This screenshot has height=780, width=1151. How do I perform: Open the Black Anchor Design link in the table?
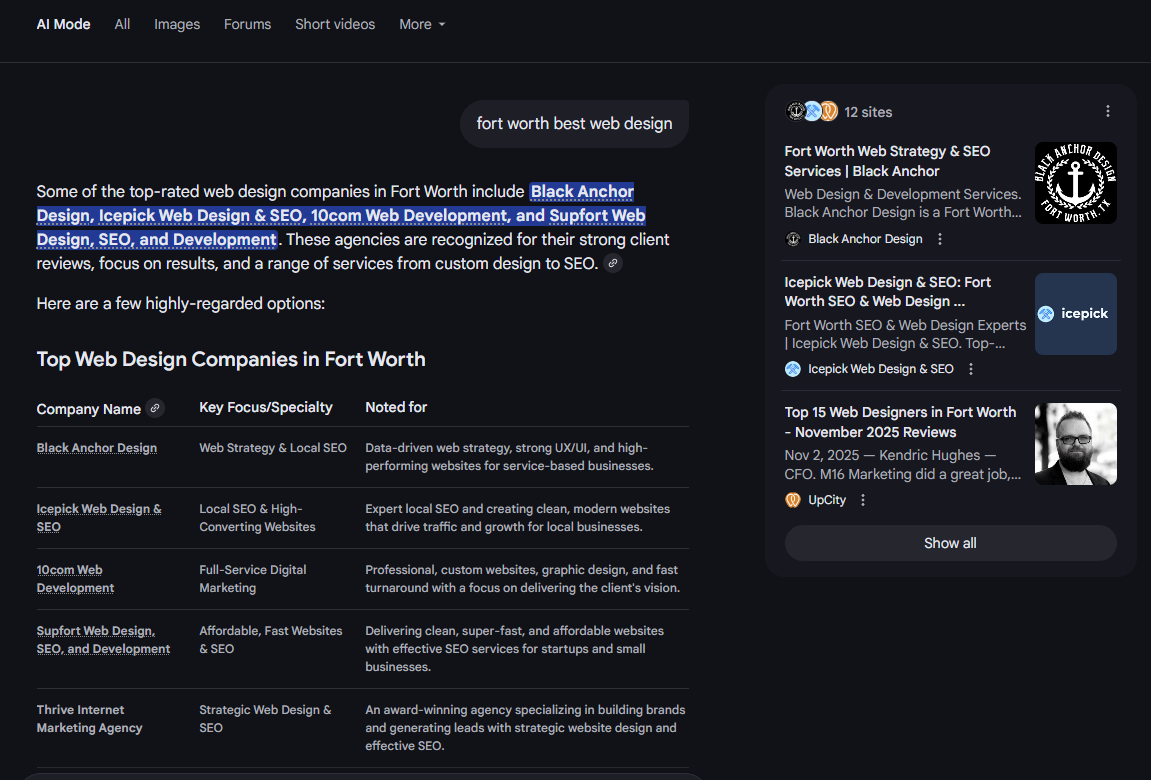pos(96,447)
